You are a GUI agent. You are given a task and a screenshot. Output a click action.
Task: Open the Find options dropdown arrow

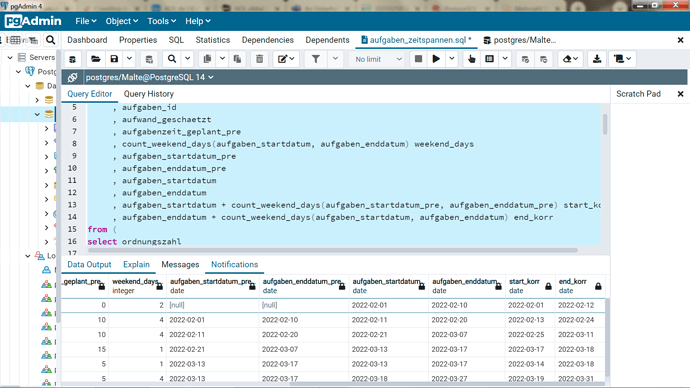[187, 59]
